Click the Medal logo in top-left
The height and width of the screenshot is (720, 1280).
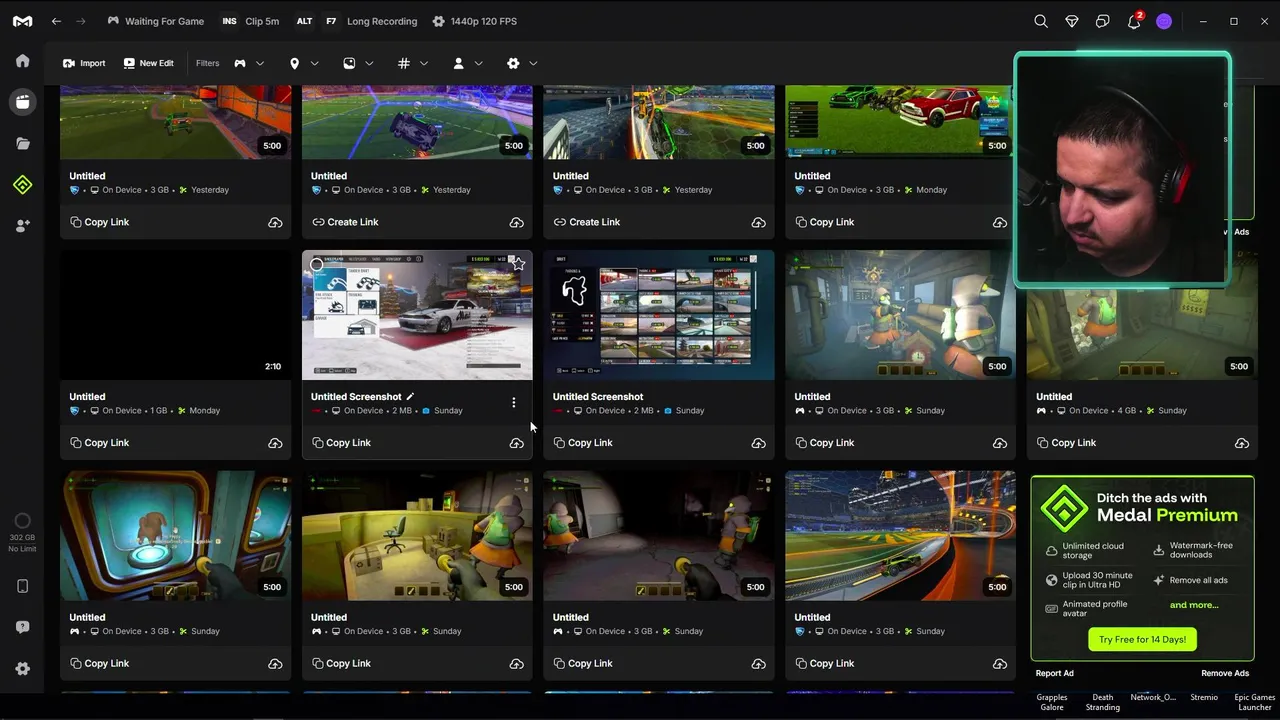pos(22,21)
